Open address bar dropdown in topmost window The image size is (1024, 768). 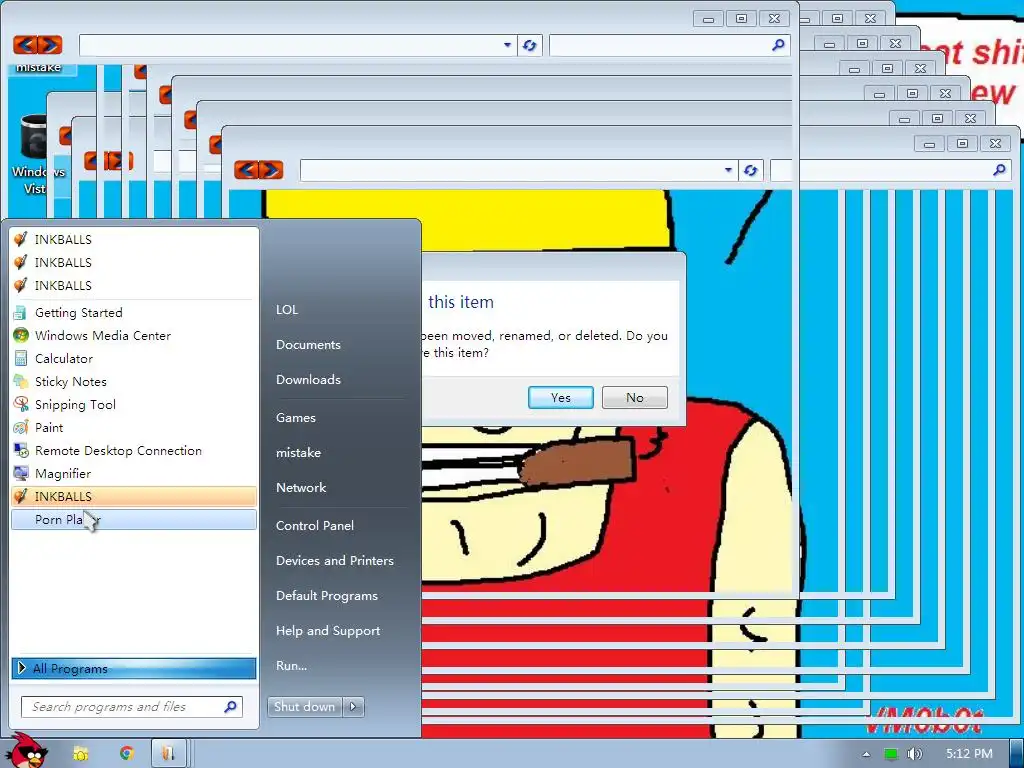pyautogui.click(x=507, y=45)
